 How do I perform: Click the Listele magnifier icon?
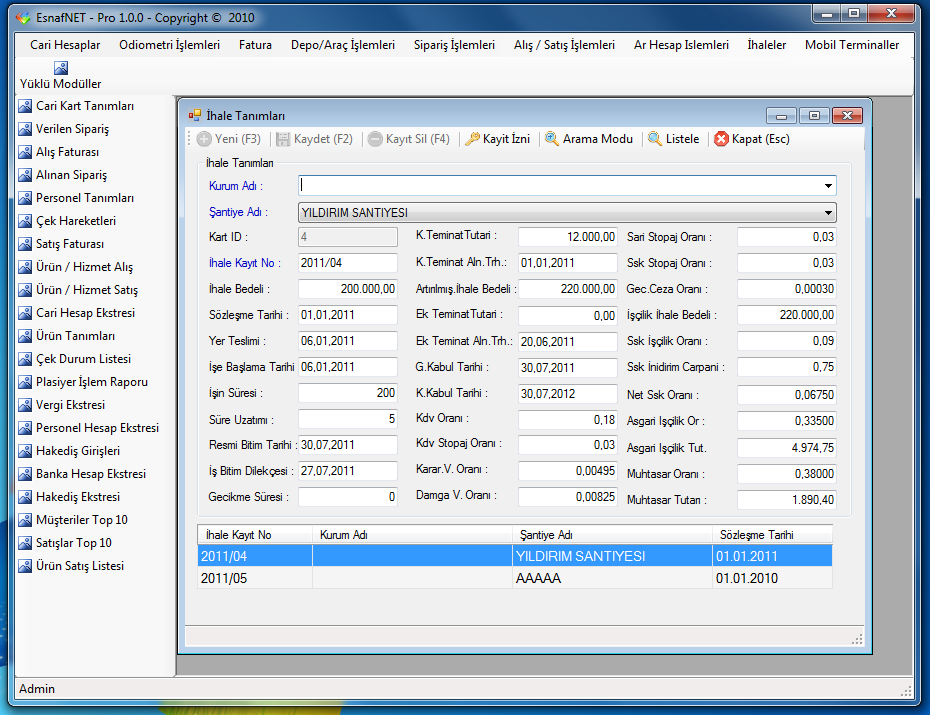point(655,139)
